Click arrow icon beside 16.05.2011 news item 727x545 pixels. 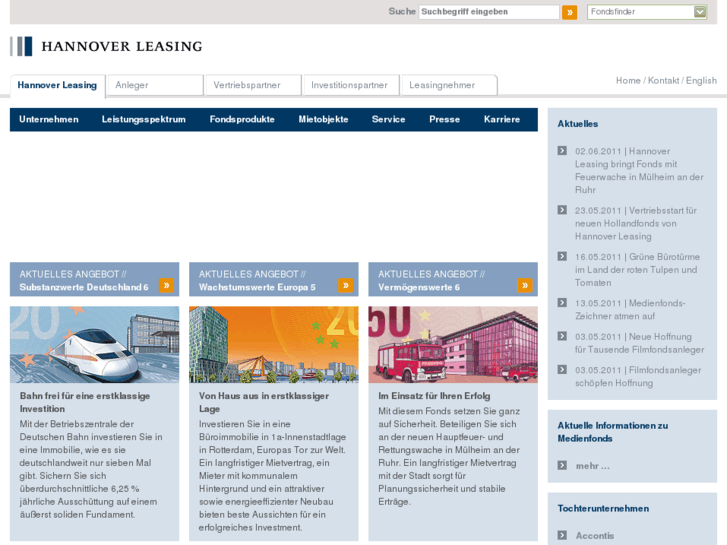coord(562,256)
